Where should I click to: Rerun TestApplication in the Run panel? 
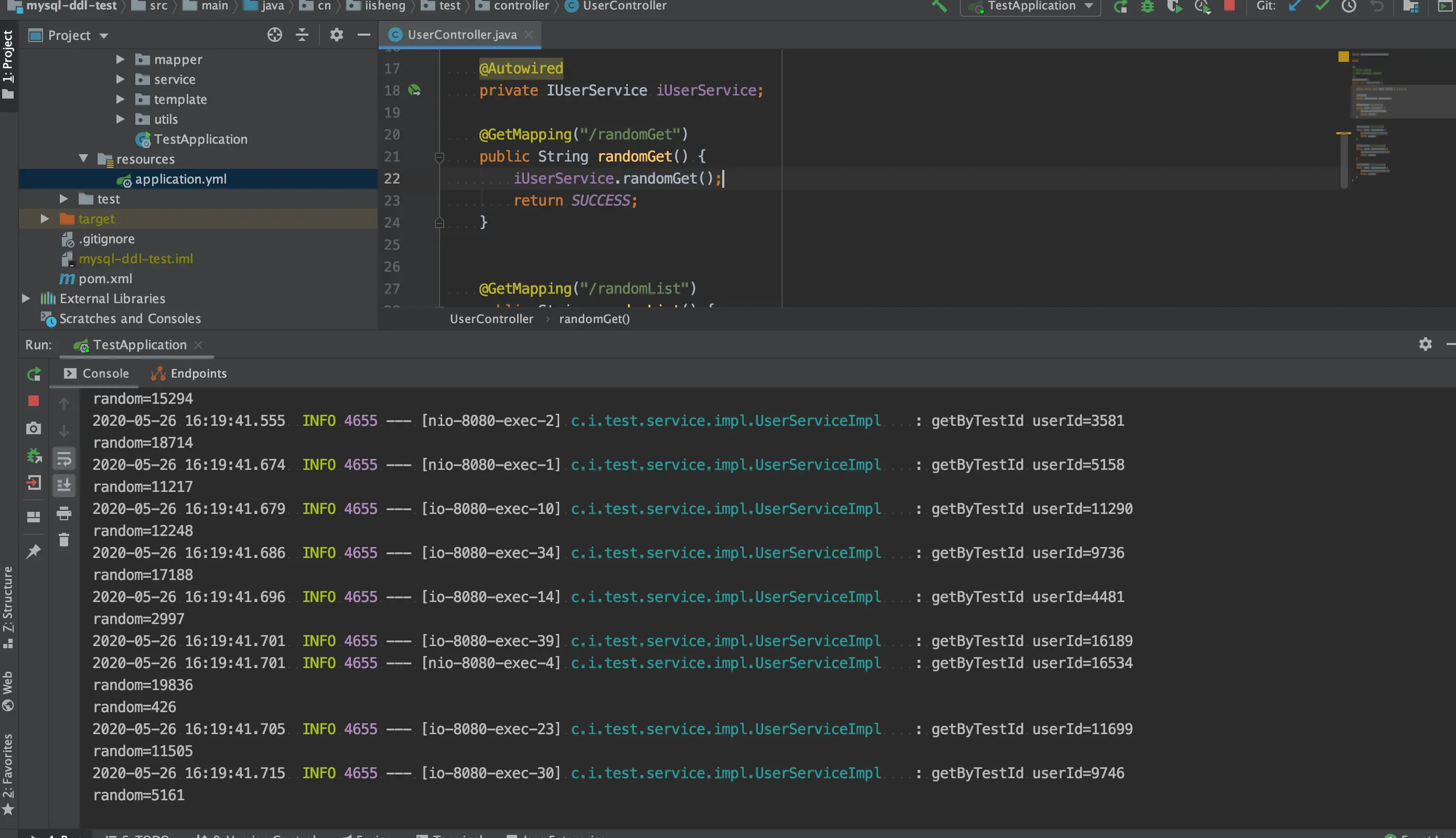(x=34, y=374)
